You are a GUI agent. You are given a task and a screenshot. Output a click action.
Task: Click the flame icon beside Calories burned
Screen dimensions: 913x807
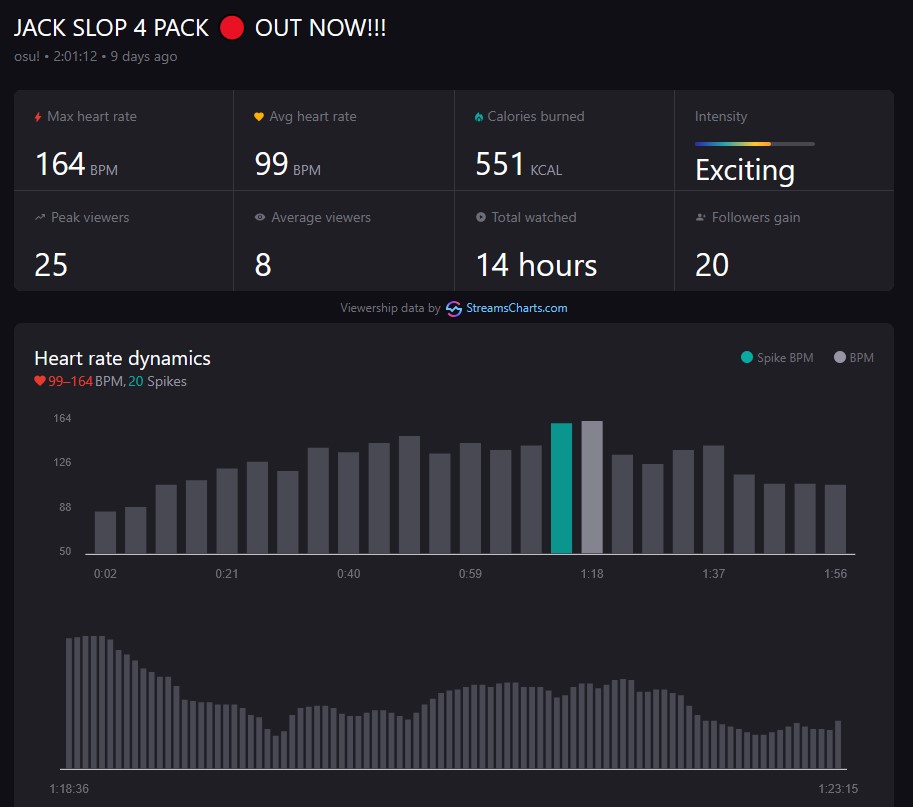479,117
